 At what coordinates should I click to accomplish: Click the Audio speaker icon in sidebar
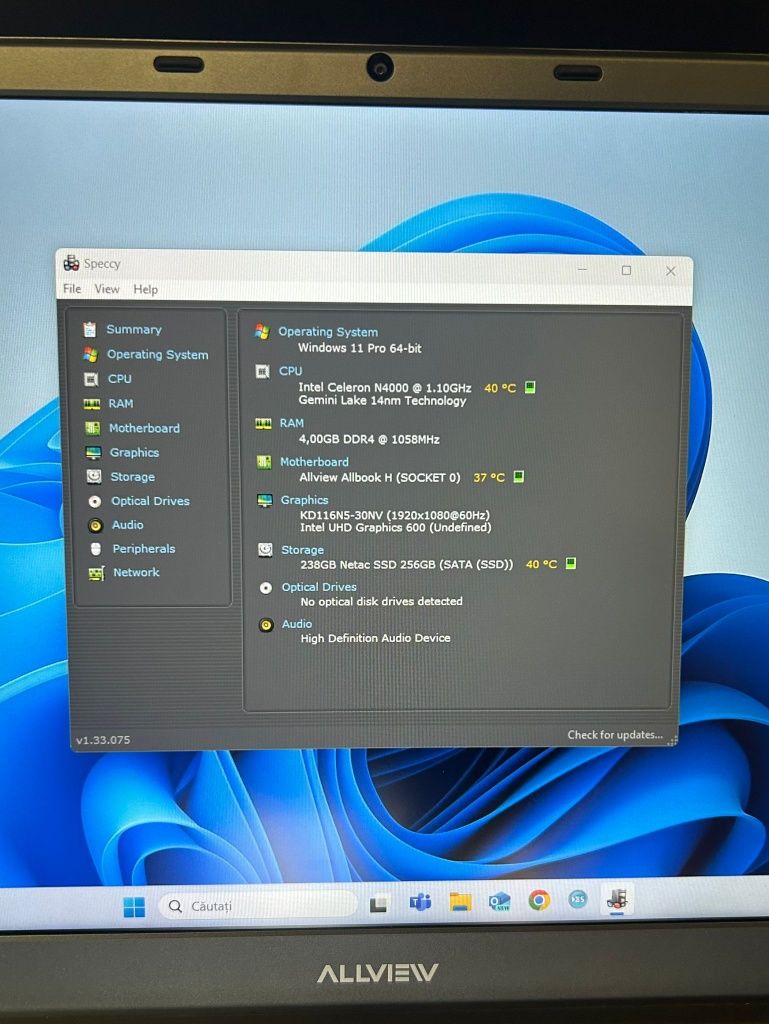coord(95,526)
